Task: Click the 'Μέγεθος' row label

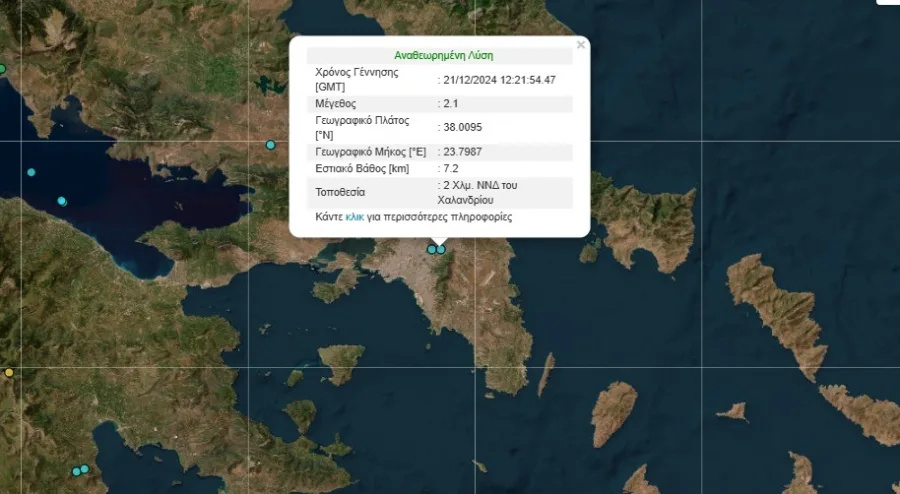Action: [x=335, y=104]
